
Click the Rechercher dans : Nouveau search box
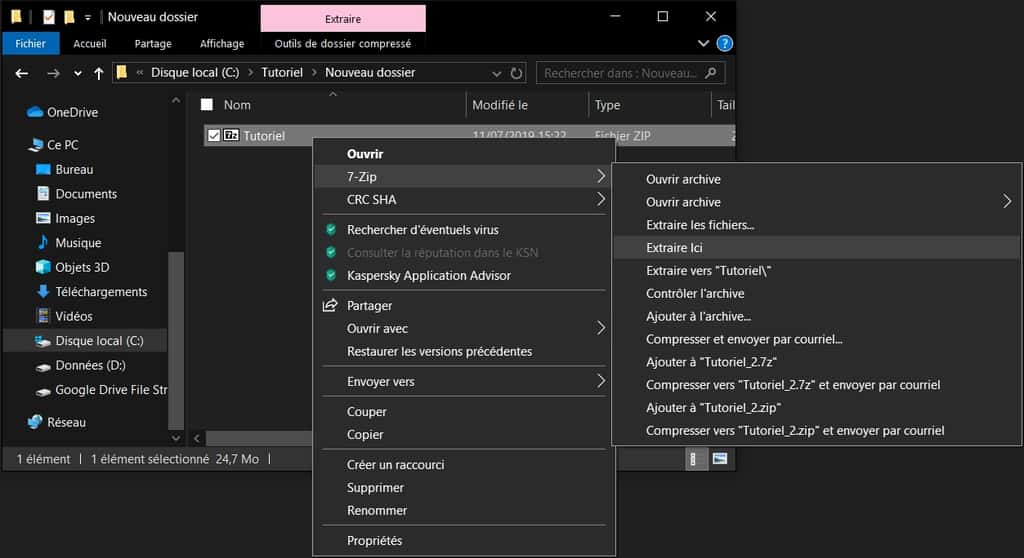pos(630,73)
